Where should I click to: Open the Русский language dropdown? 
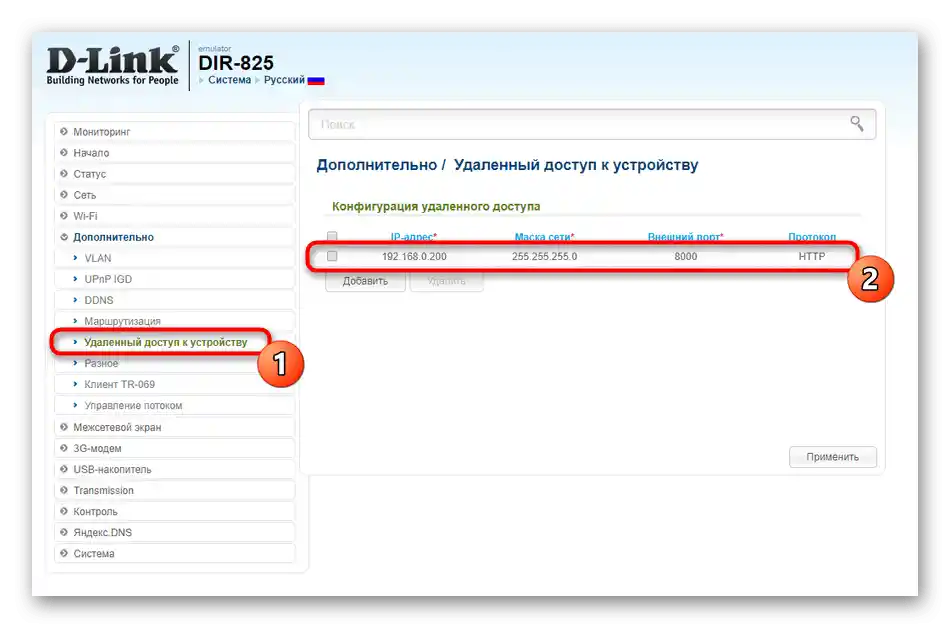tap(284, 80)
